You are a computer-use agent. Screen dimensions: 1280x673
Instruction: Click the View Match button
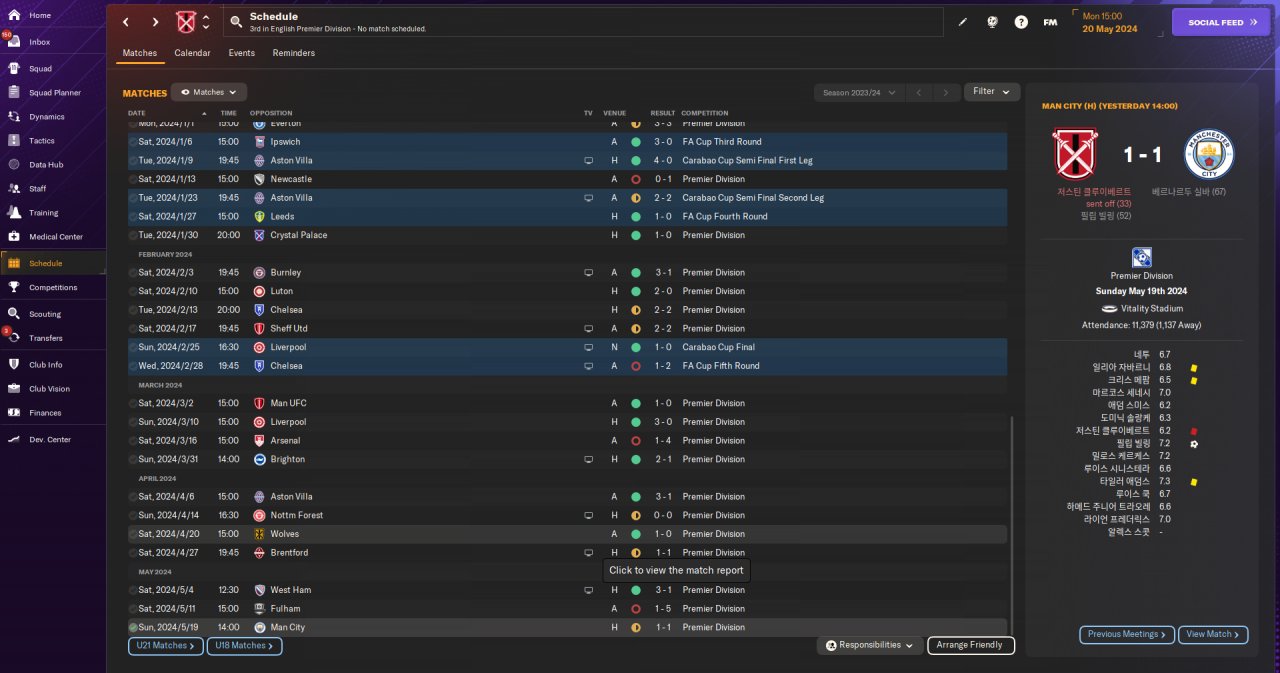(1213, 634)
